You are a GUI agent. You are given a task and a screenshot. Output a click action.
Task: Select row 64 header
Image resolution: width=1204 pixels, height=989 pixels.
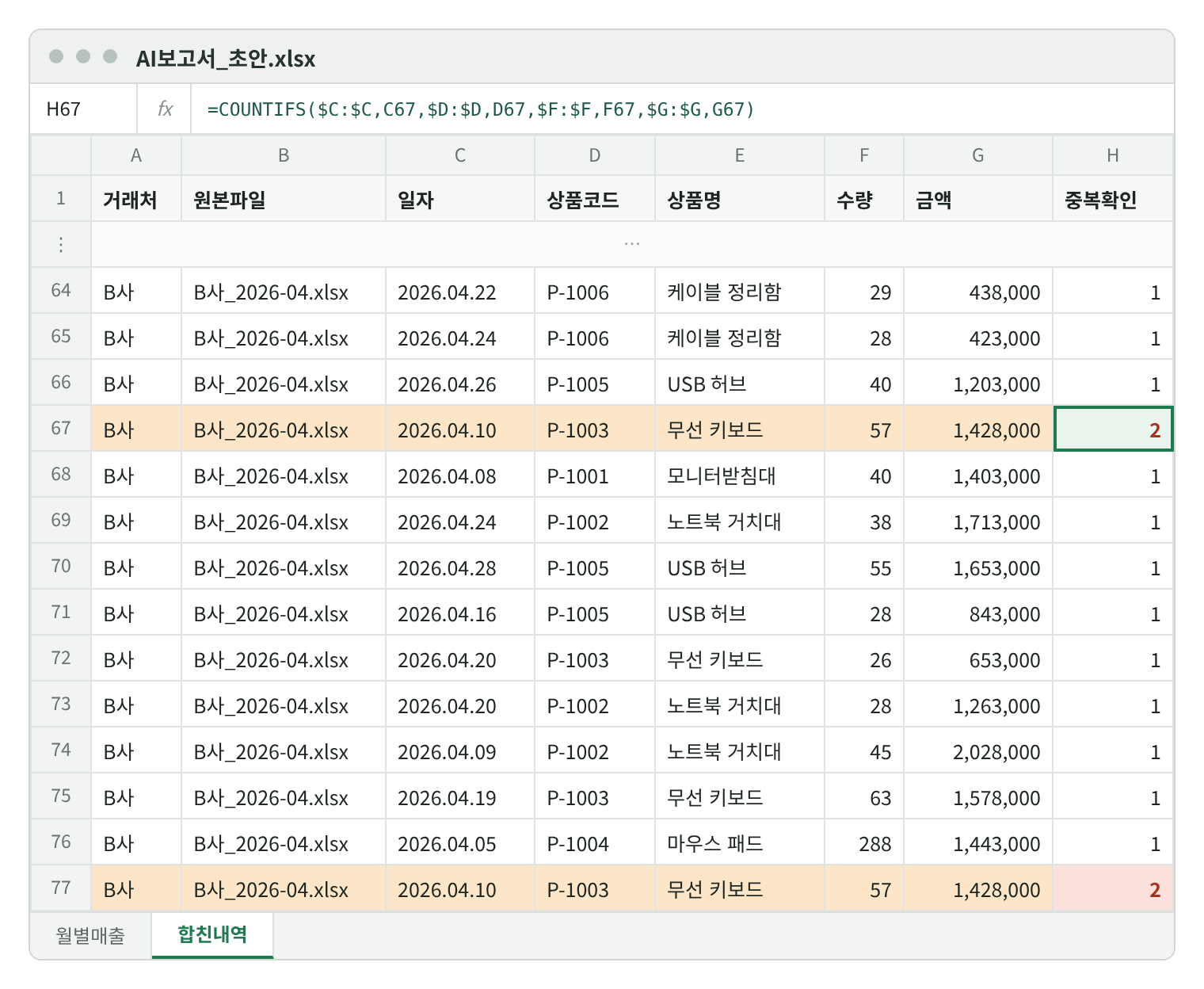61,291
